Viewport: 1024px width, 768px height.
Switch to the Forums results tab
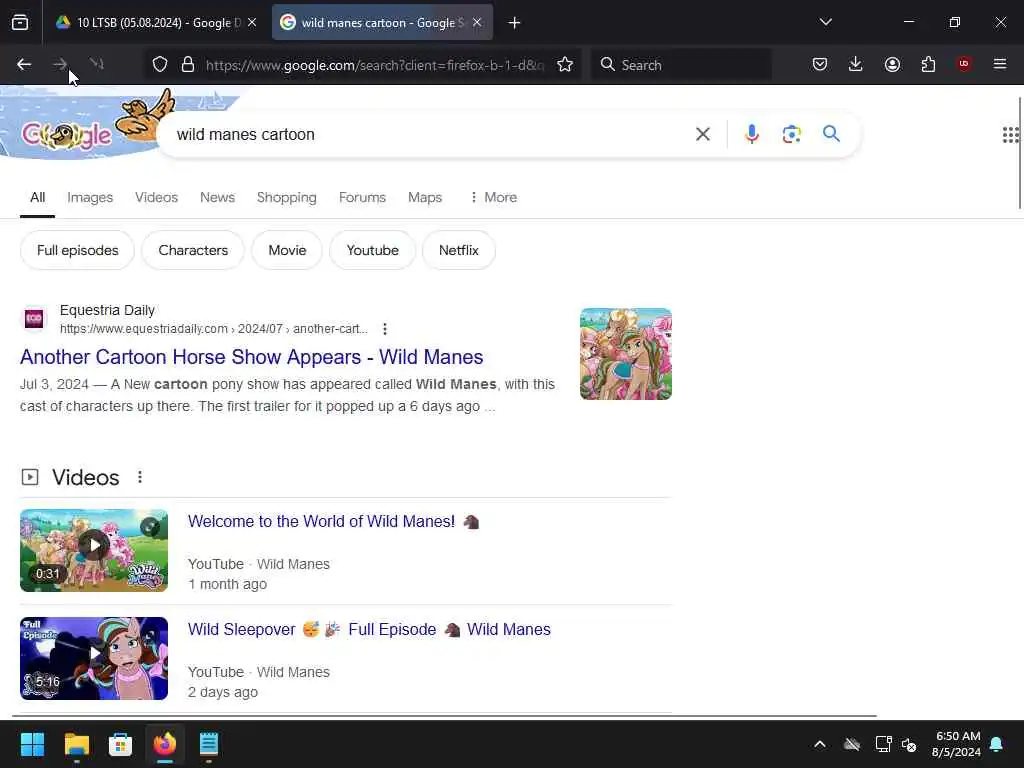[362, 197]
